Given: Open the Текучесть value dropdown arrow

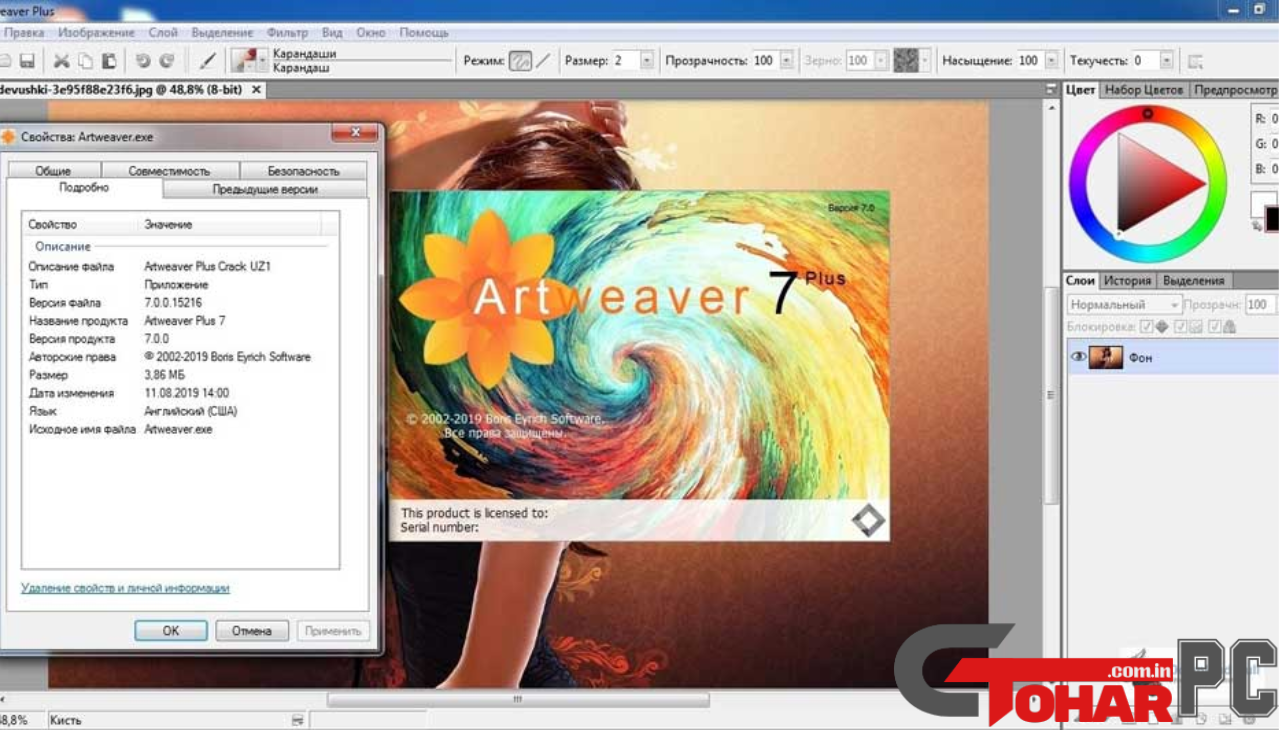Looking at the screenshot, I should (x=1167, y=61).
